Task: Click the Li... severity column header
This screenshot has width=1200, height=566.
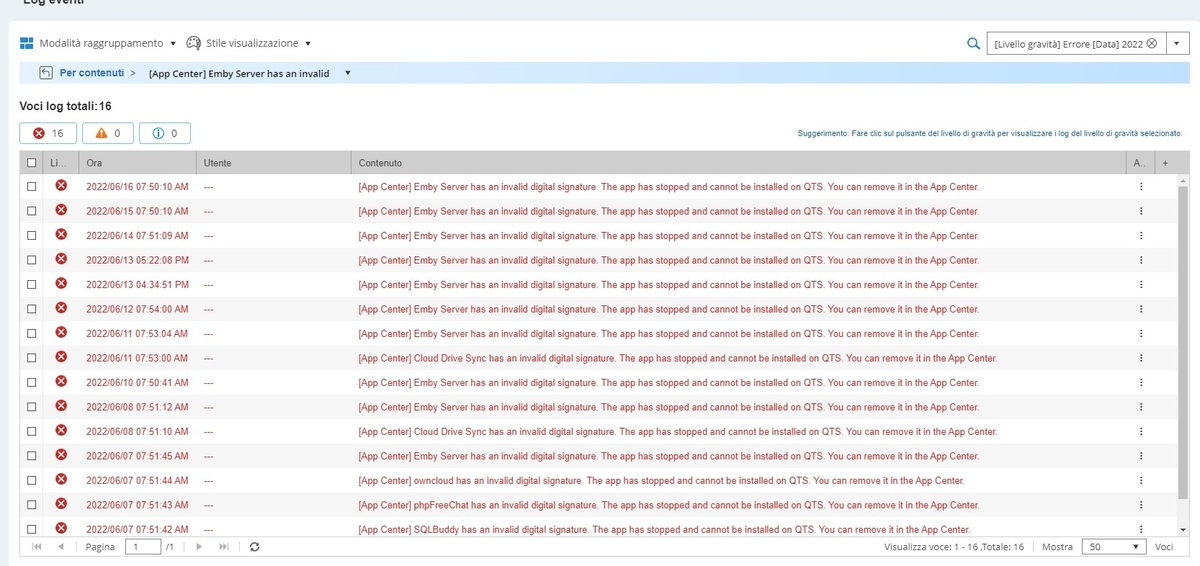Action: click(x=61, y=162)
